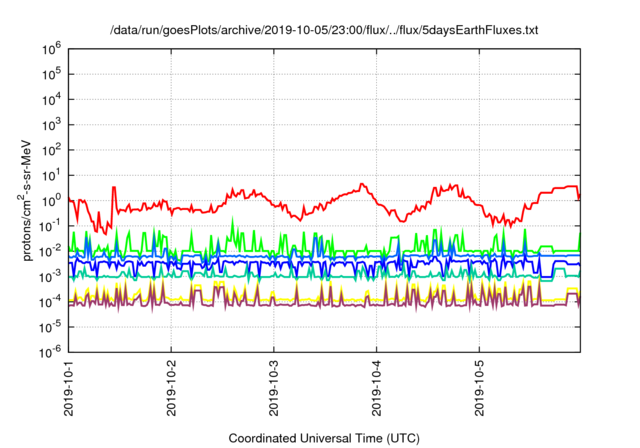Select the 10^-2 y-axis label
Image resolution: width=640 pixels, height=448 pixels.
tap(50, 252)
